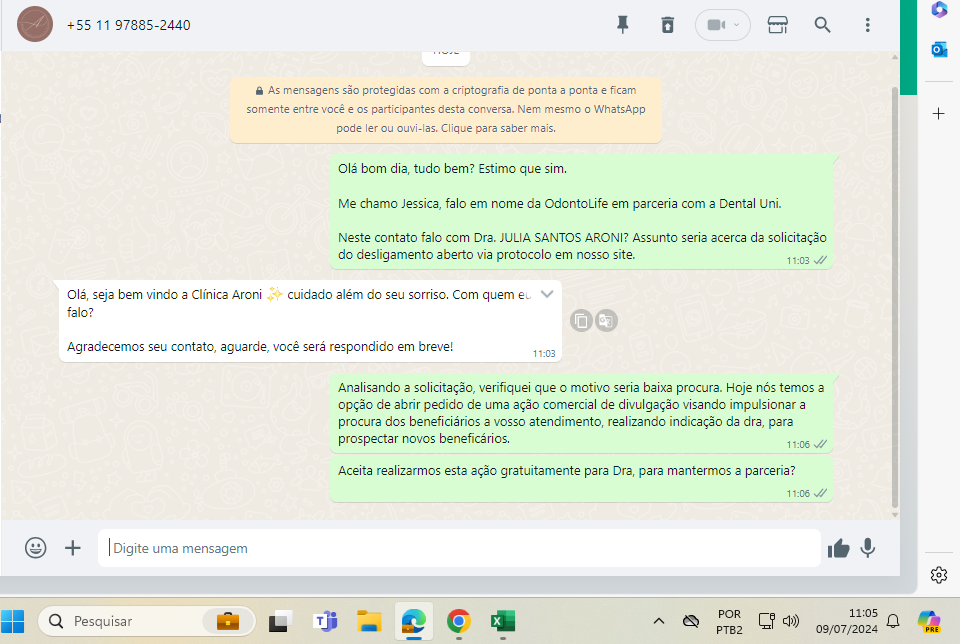Open the storefront catalog icon

point(778,25)
